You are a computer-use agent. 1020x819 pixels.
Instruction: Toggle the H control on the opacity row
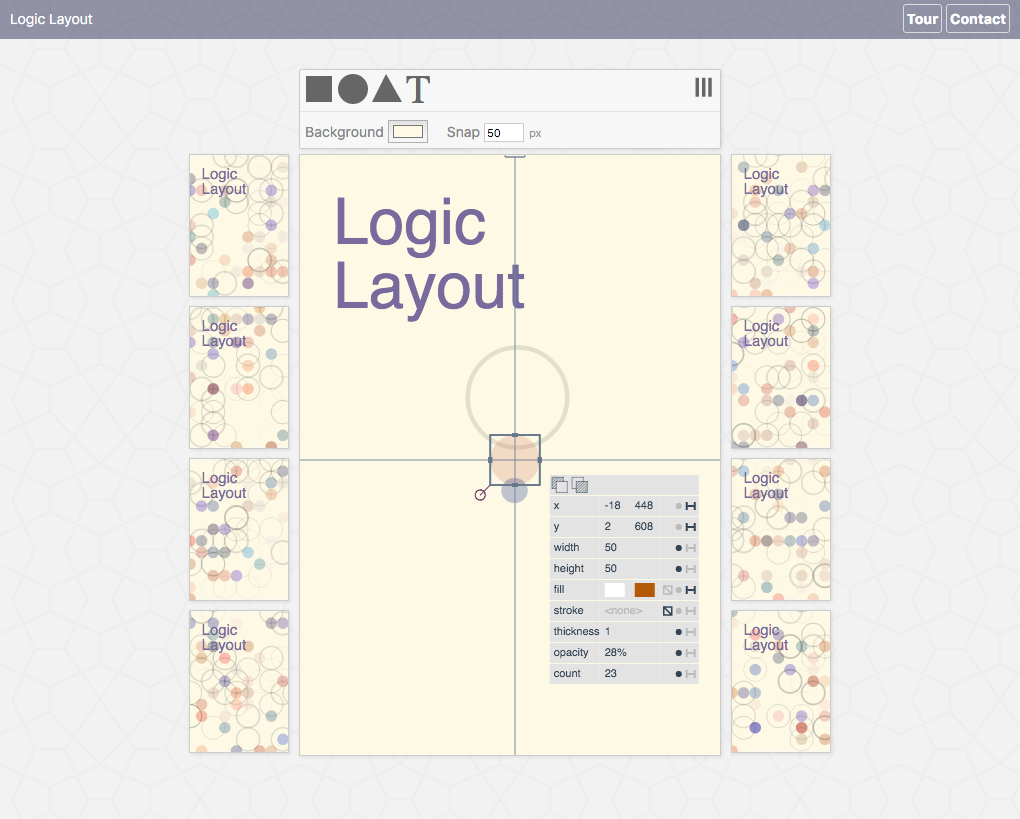[x=690, y=652]
